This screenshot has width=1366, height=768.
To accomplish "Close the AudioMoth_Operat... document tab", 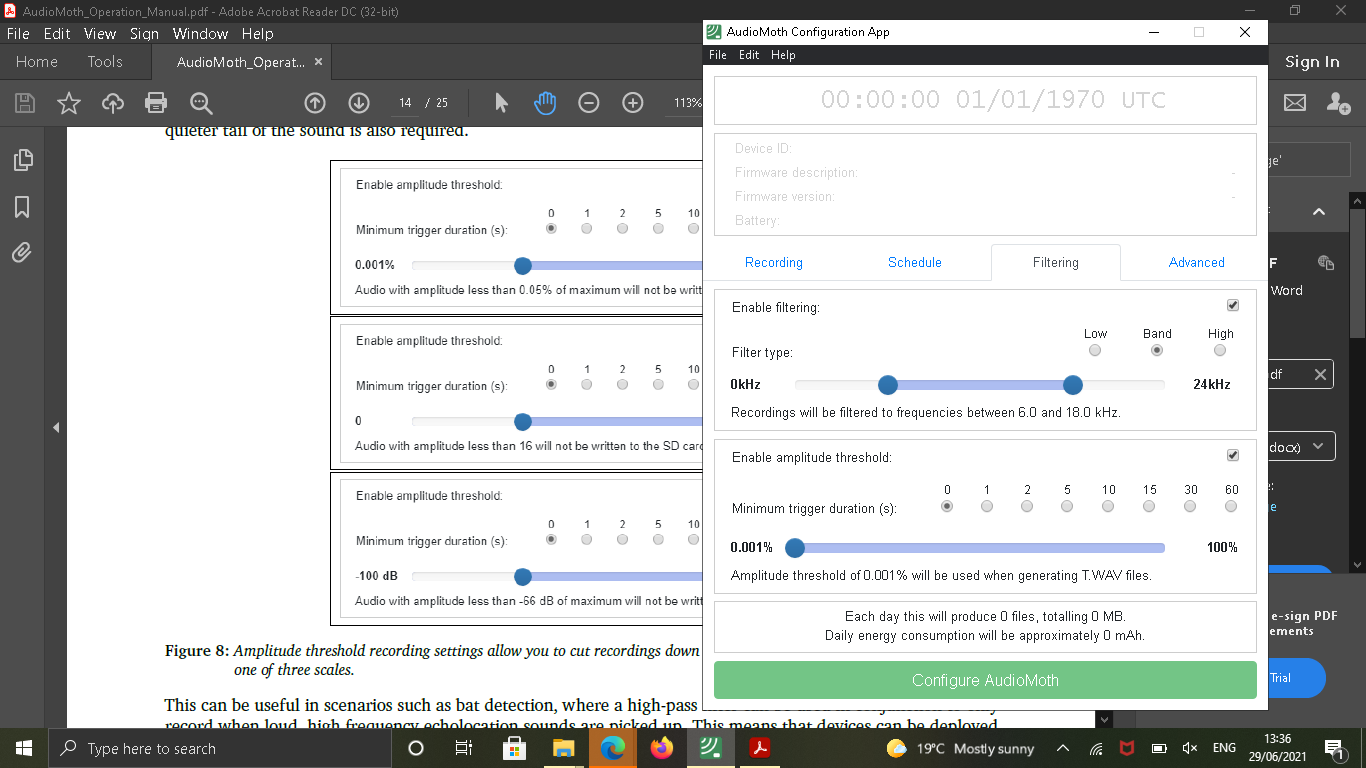I will tap(319, 62).
